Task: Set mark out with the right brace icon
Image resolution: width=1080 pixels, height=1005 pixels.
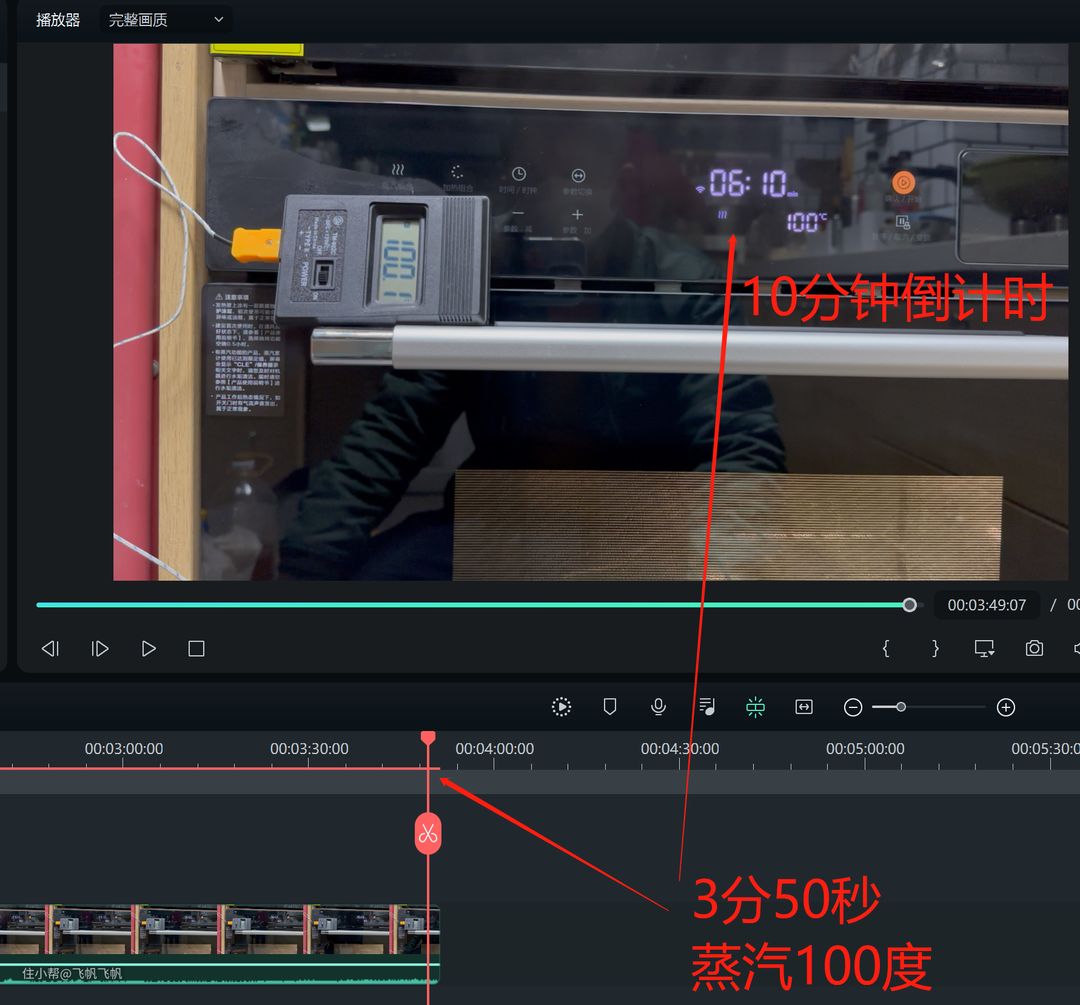Action: tap(935, 649)
